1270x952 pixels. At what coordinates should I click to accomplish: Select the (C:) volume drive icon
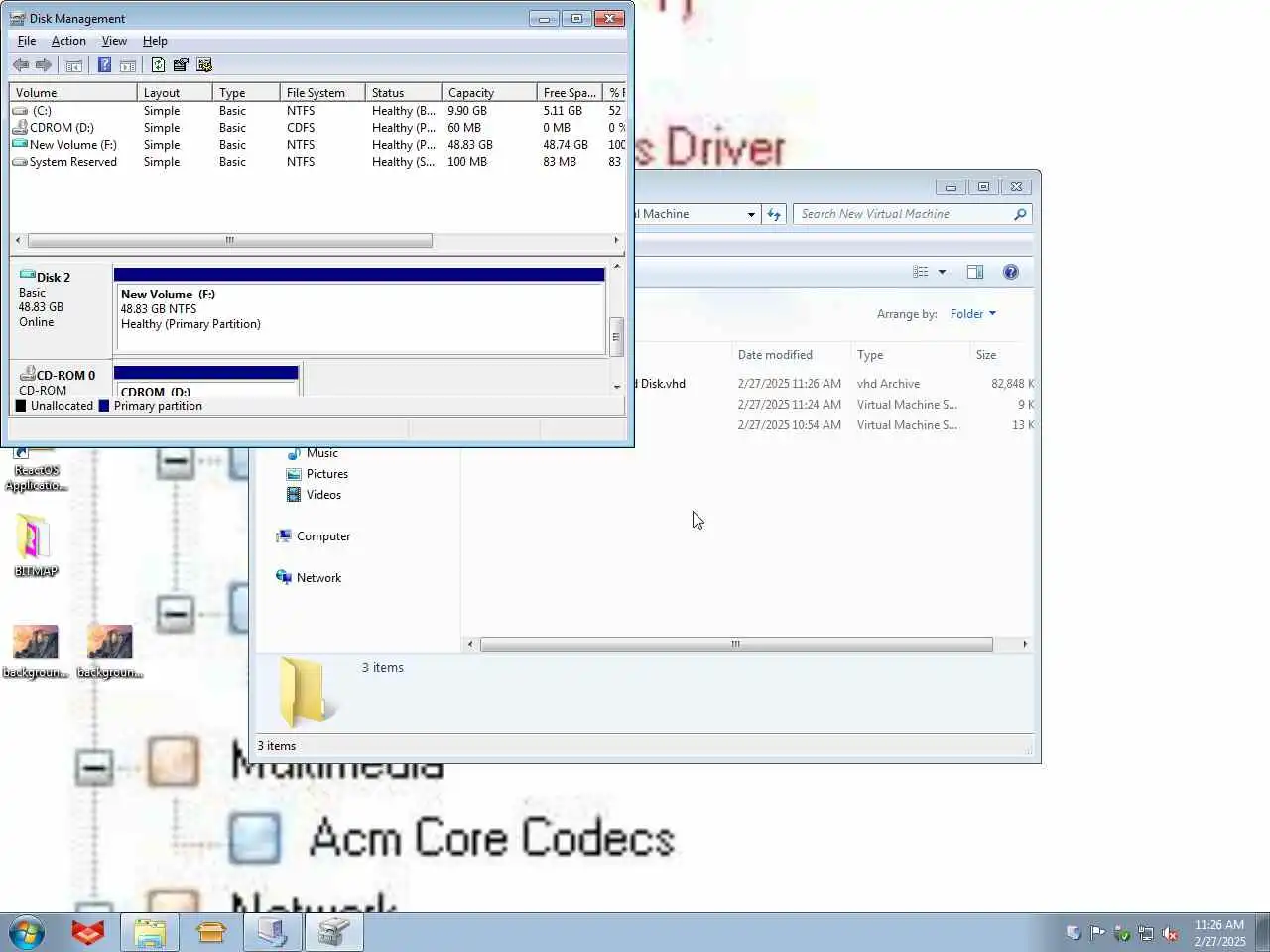[20, 111]
